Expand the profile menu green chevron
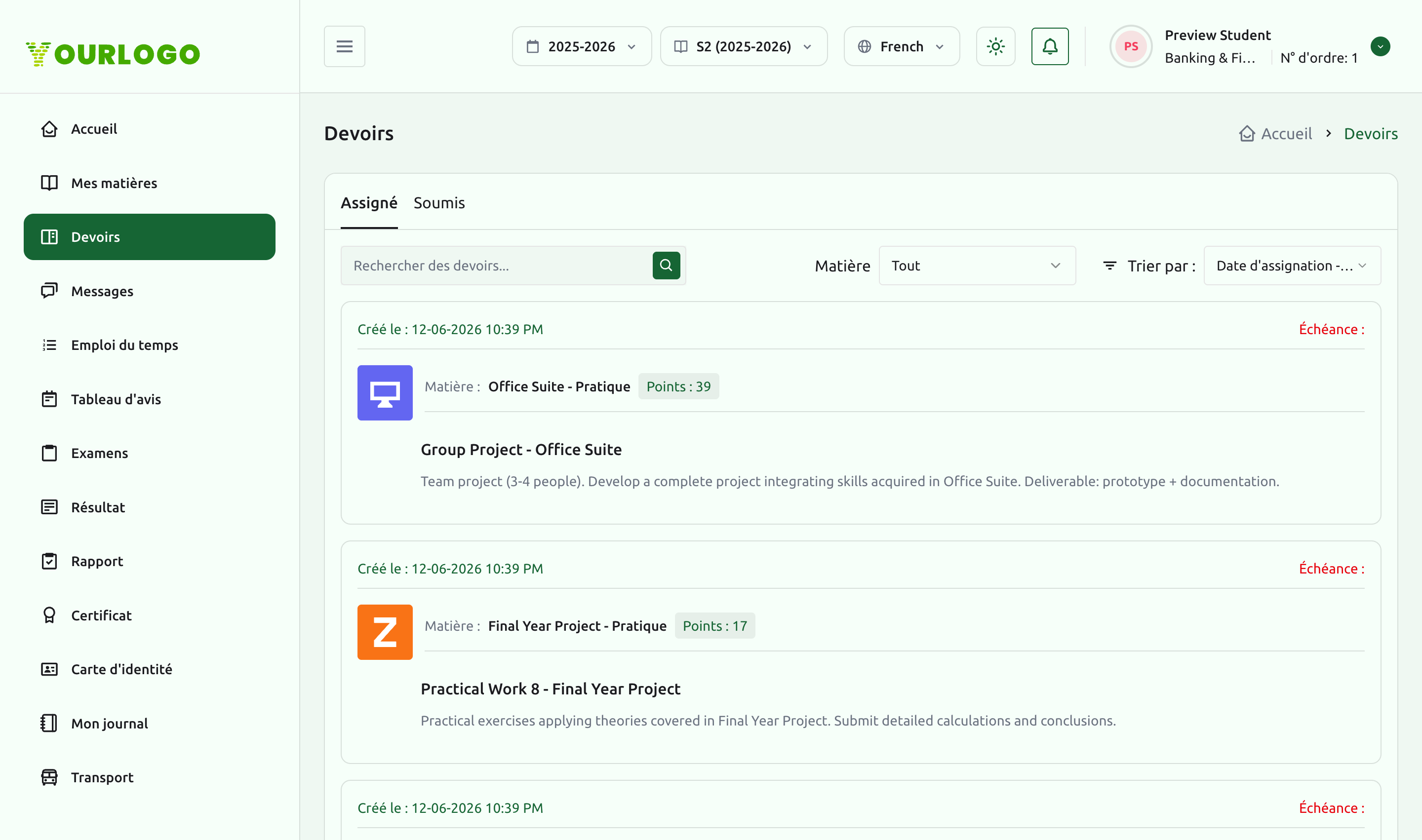Image resolution: width=1422 pixels, height=840 pixels. coord(1380,46)
